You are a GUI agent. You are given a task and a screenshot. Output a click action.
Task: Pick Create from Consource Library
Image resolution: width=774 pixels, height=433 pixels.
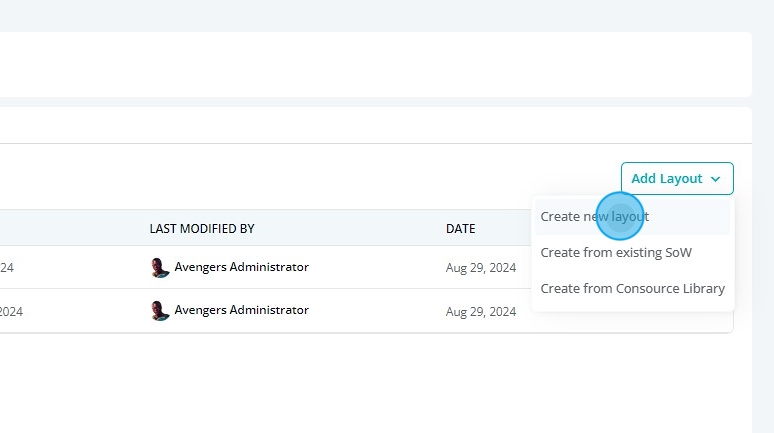pyautogui.click(x=632, y=288)
